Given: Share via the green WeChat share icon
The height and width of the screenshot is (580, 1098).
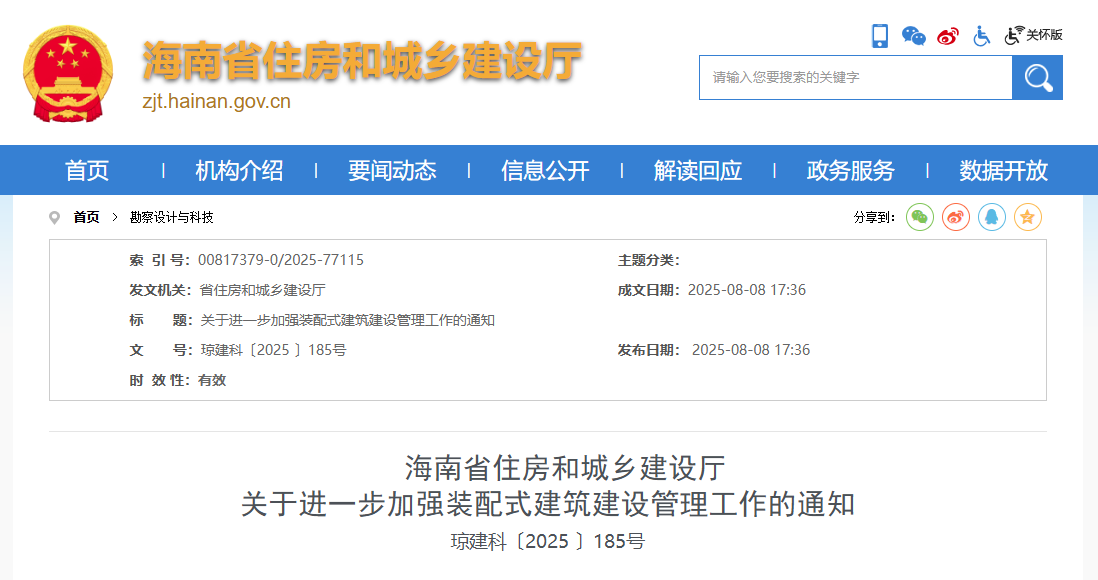Looking at the screenshot, I should [919, 217].
